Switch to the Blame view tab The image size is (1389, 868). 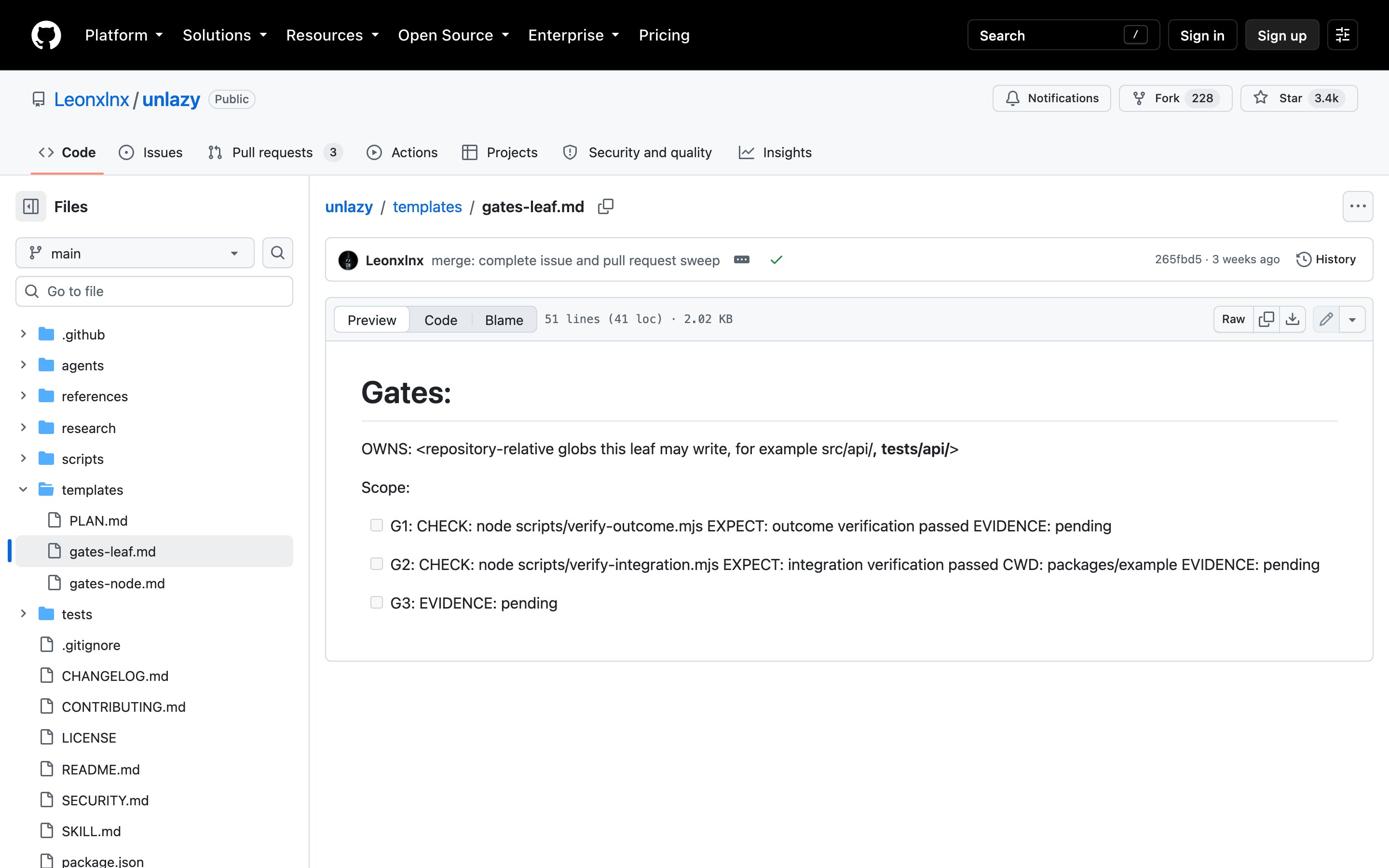(504, 320)
